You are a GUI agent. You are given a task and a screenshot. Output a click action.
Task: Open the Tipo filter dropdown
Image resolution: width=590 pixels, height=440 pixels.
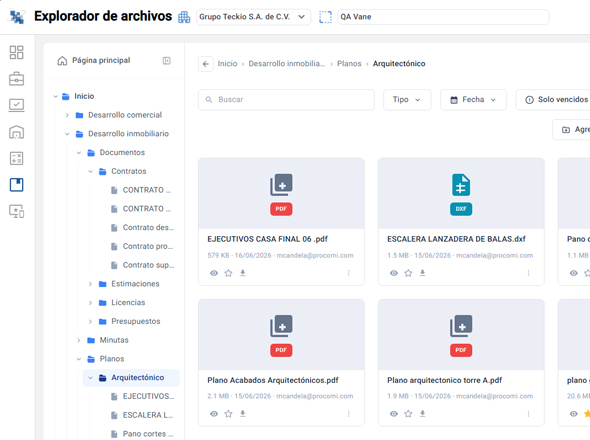[407, 100]
